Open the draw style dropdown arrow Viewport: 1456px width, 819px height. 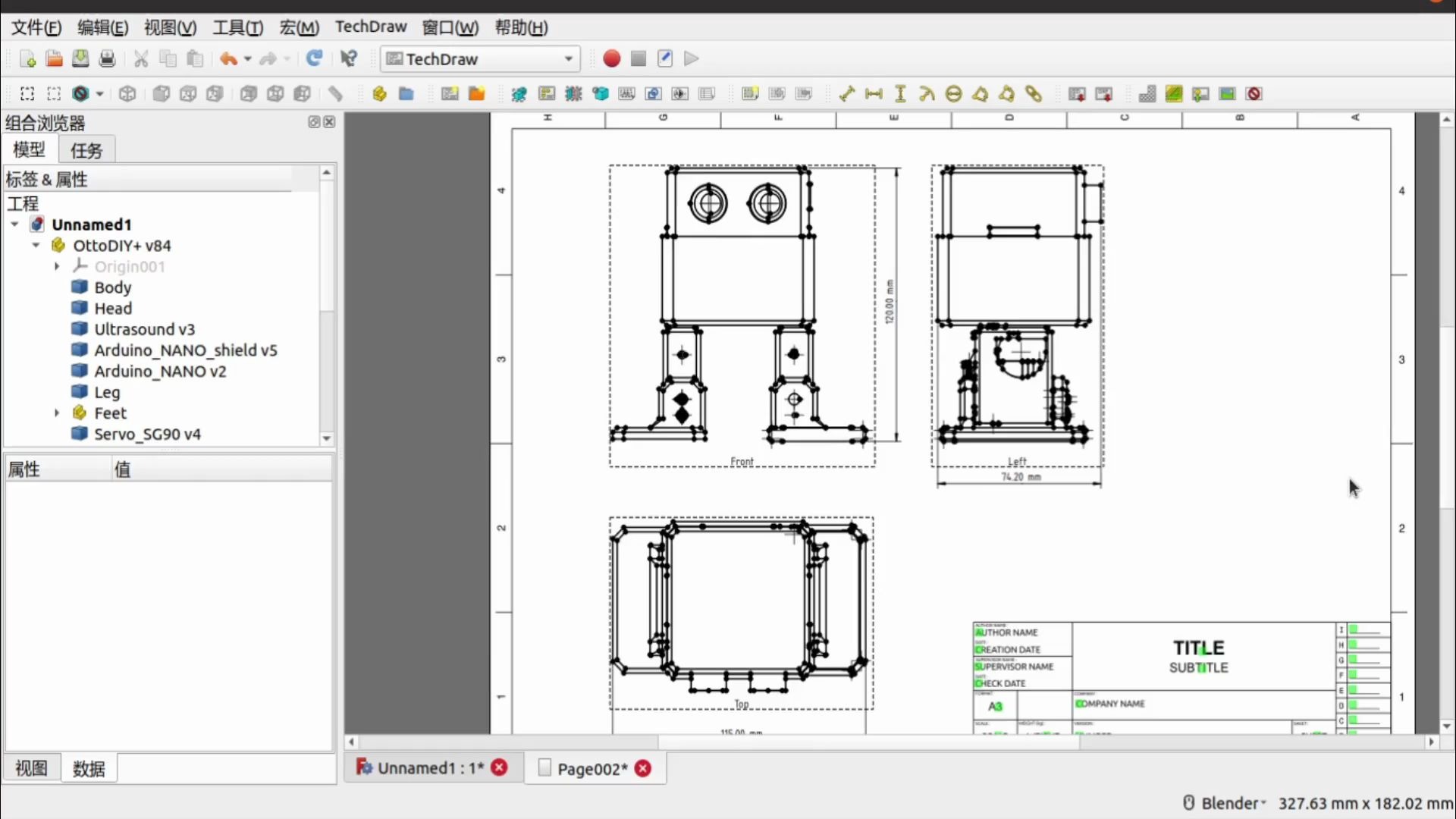pos(99,94)
